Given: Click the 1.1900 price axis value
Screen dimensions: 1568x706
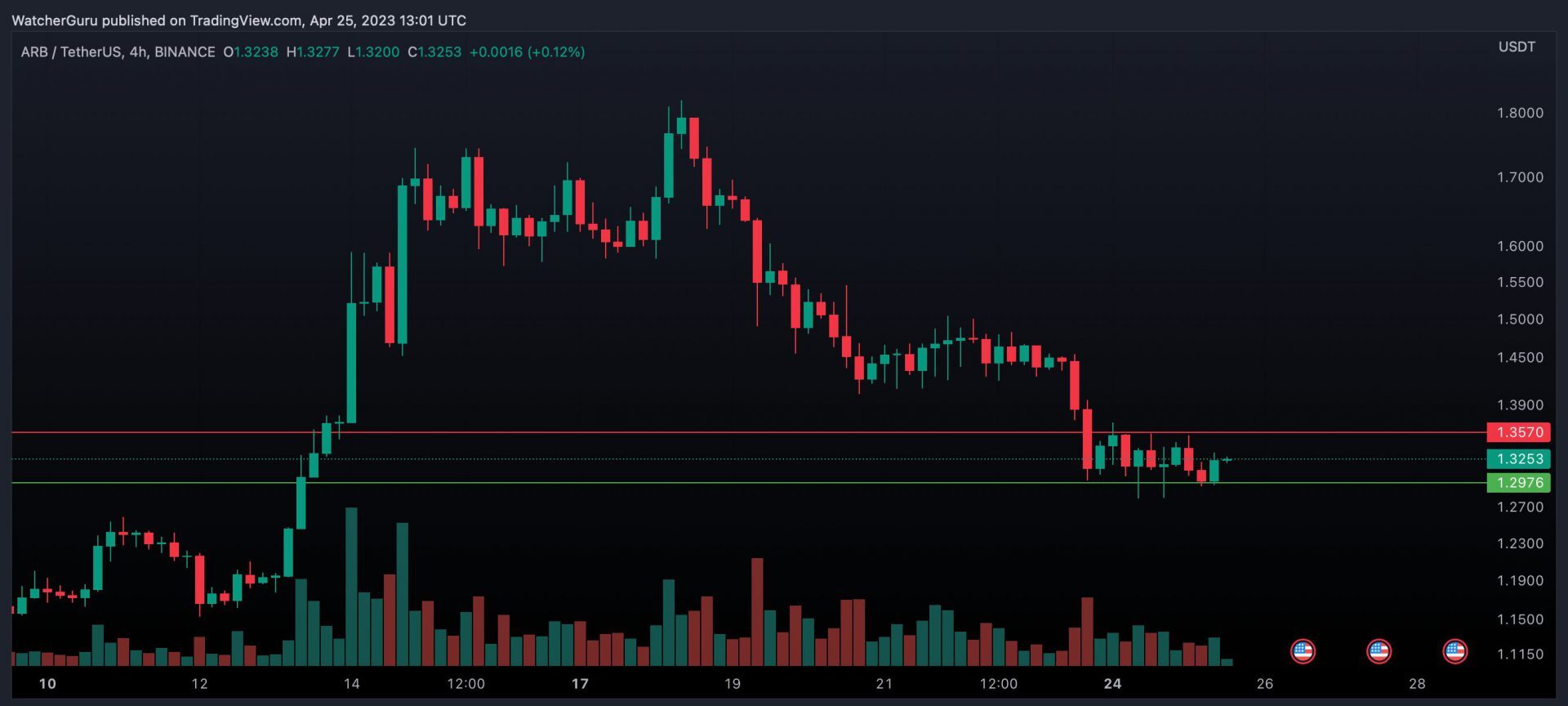Looking at the screenshot, I should point(1520,581).
